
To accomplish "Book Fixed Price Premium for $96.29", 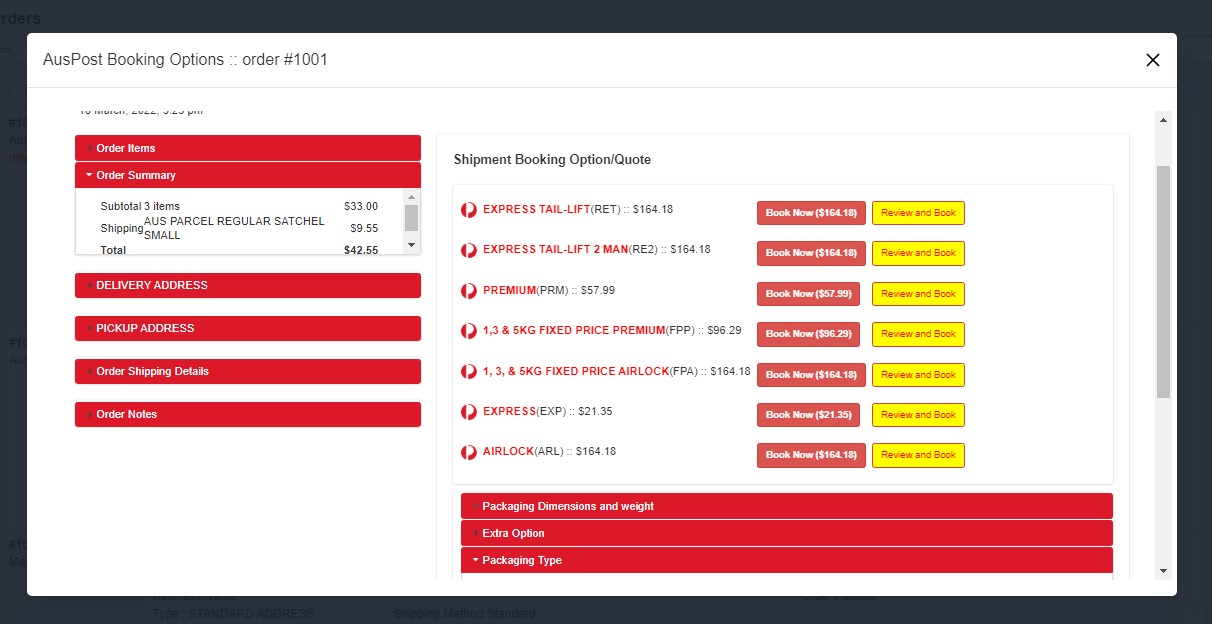I will tap(808, 334).
